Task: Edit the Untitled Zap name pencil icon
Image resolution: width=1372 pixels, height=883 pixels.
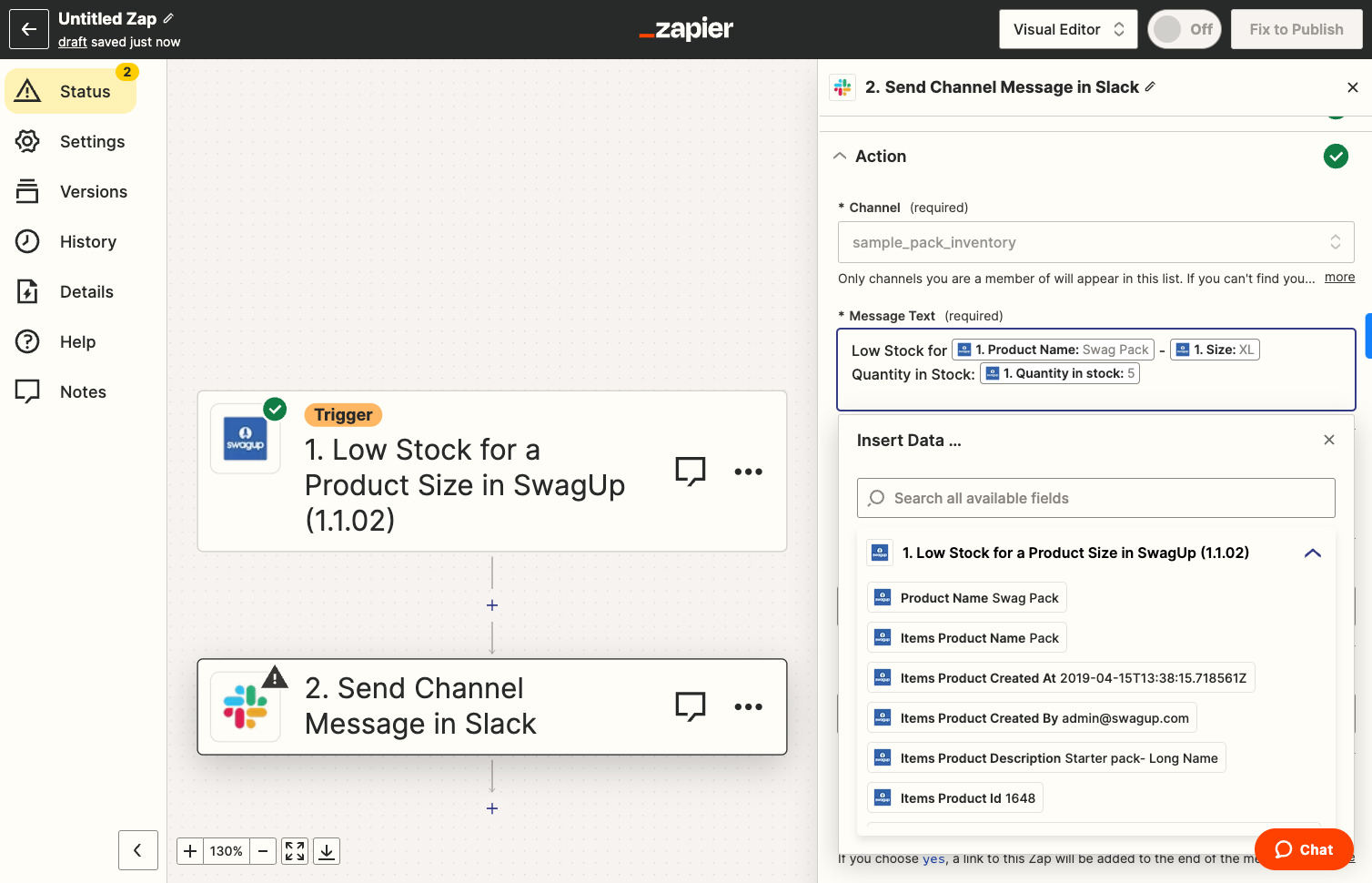Action: (168, 18)
